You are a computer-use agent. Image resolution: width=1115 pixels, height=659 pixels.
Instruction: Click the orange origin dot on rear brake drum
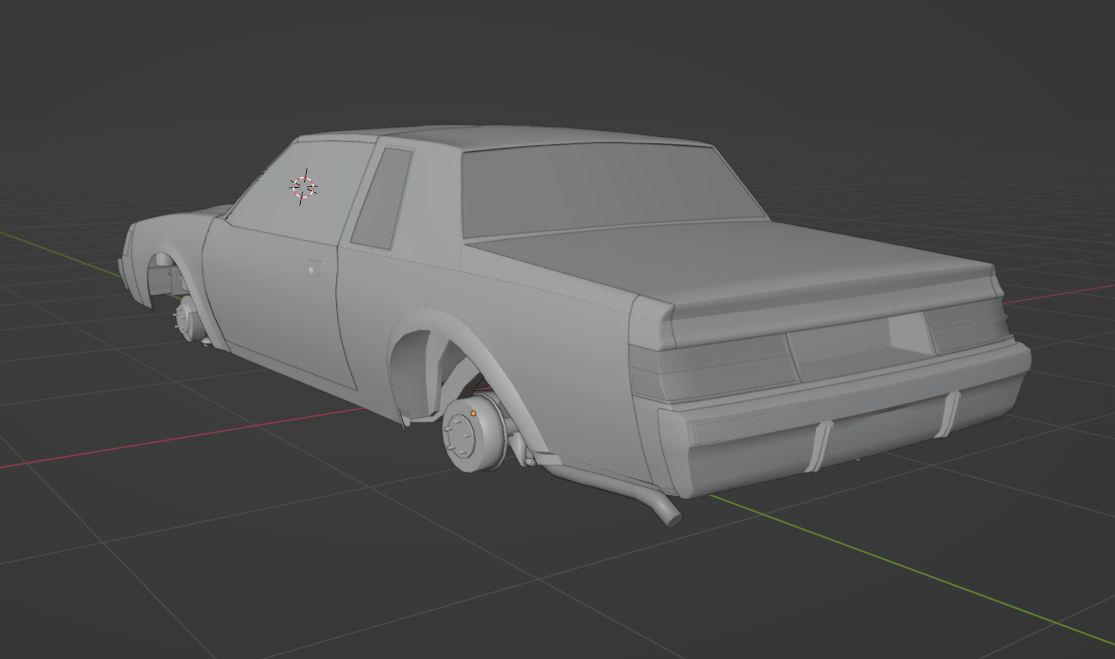(x=473, y=413)
